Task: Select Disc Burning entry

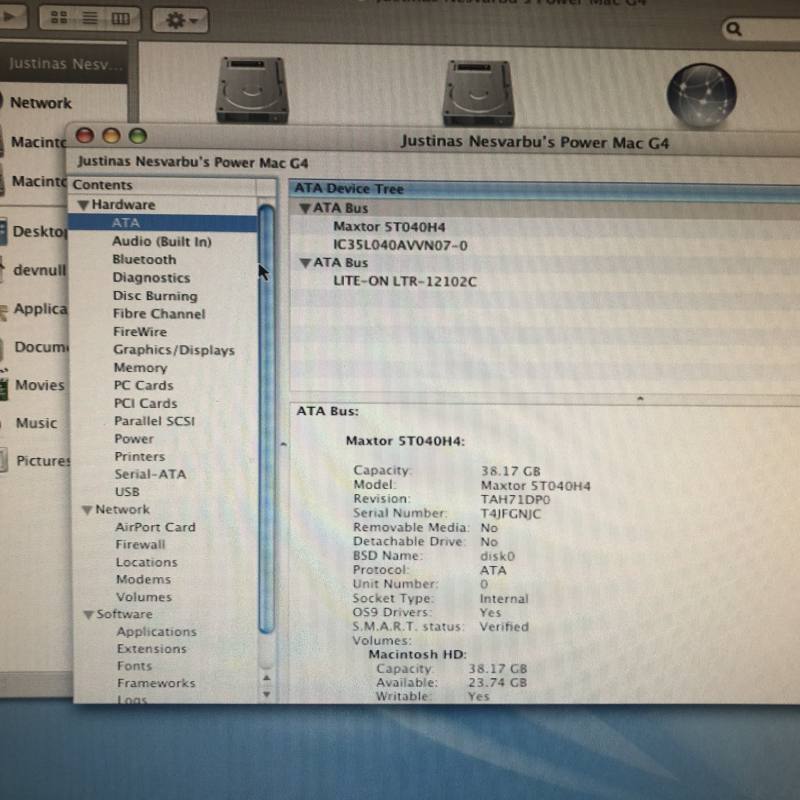Action: [155, 296]
